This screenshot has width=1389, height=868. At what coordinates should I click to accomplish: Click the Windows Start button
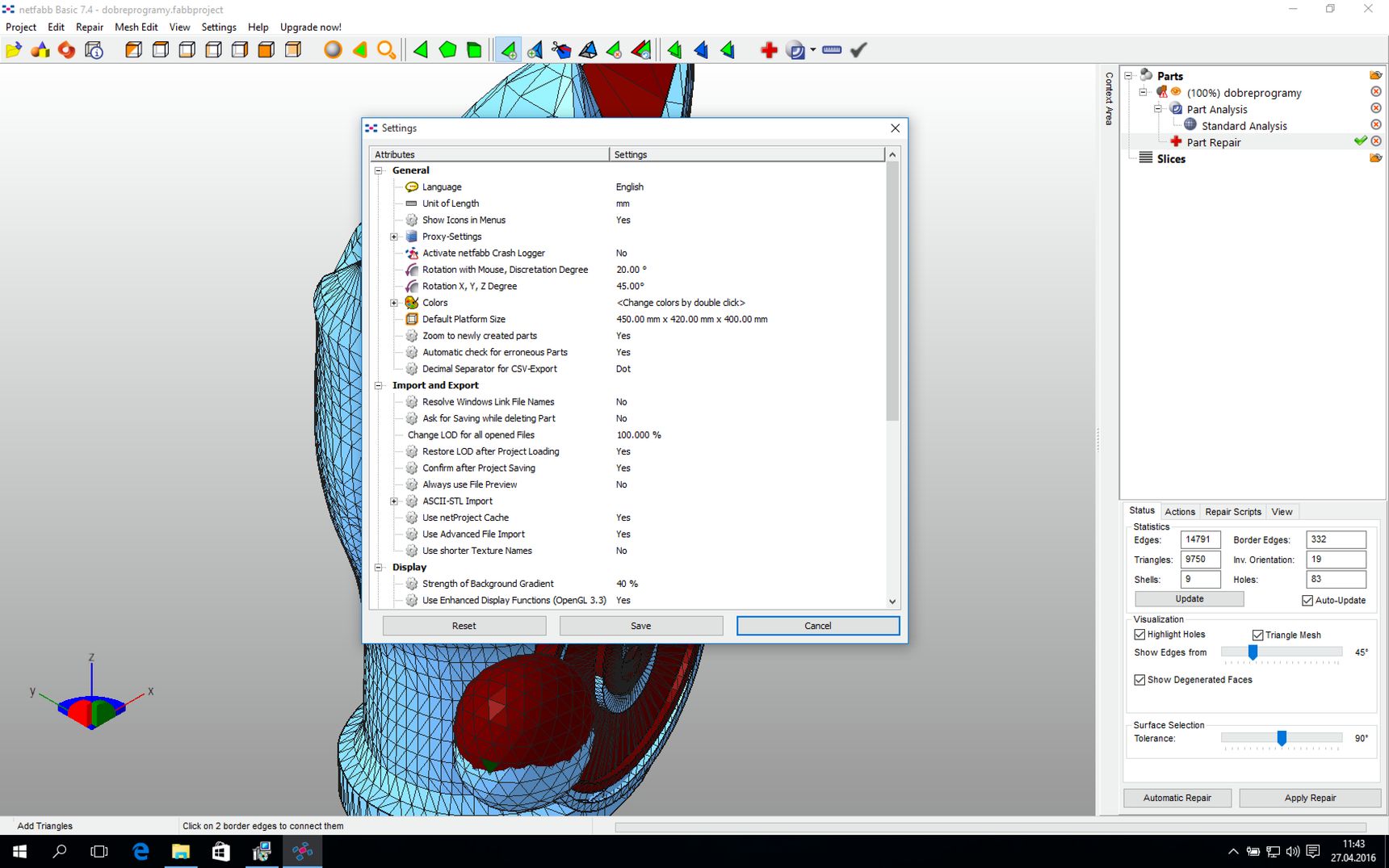coord(19,851)
